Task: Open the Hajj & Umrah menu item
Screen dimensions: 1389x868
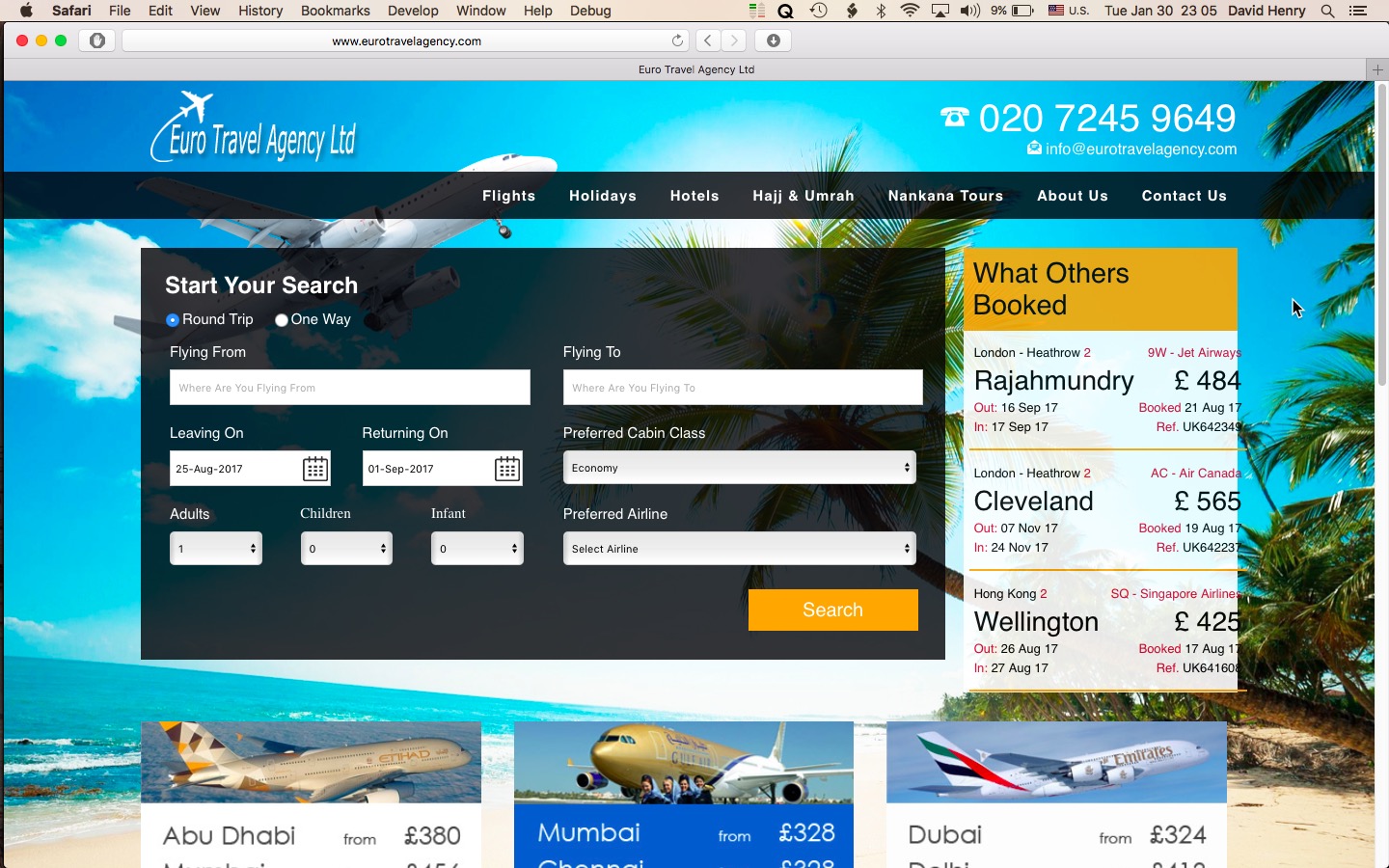Action: click(x=803, y=196)
